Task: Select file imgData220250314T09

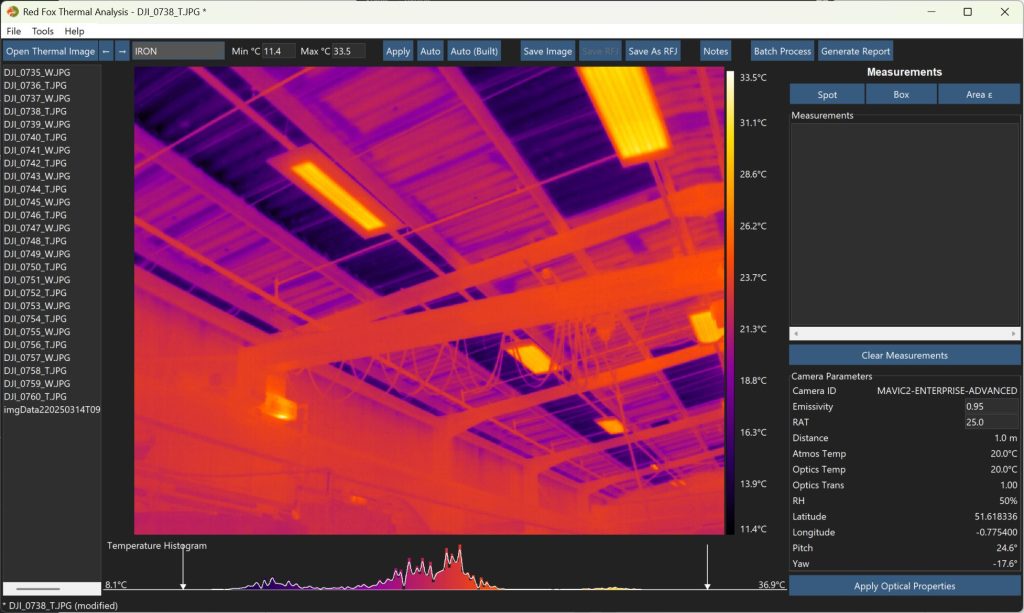Action: click(x=52, y=409)
